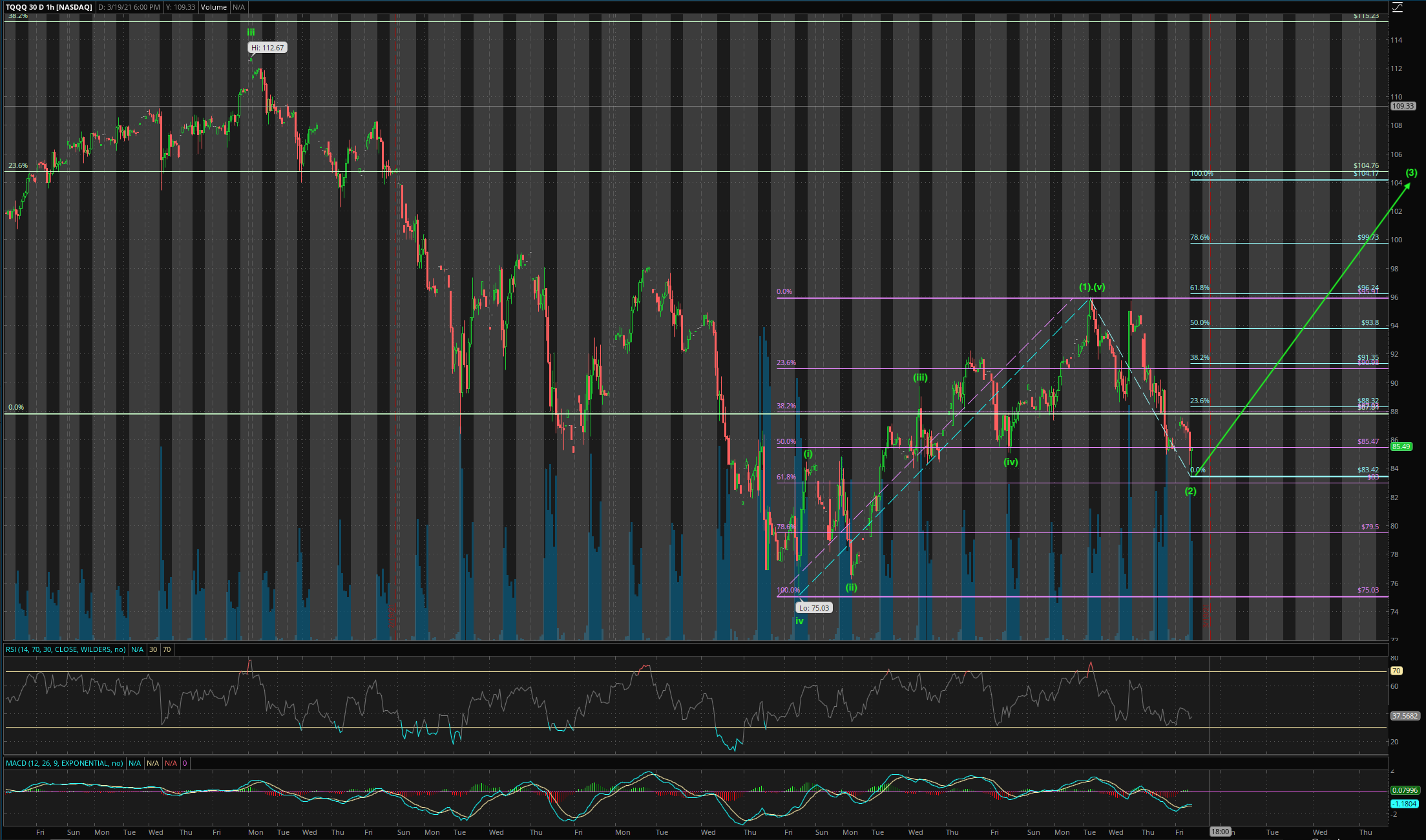Click the Lo: 75.03 price bubble
Screen dimensions: 1426x840
pos(813,608)
